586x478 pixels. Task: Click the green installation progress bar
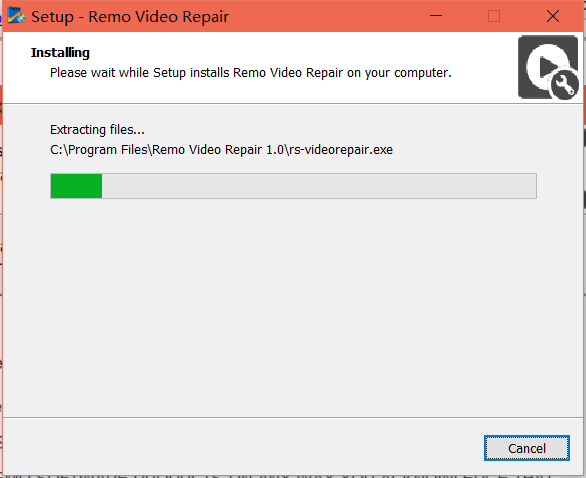coord(293,186)
